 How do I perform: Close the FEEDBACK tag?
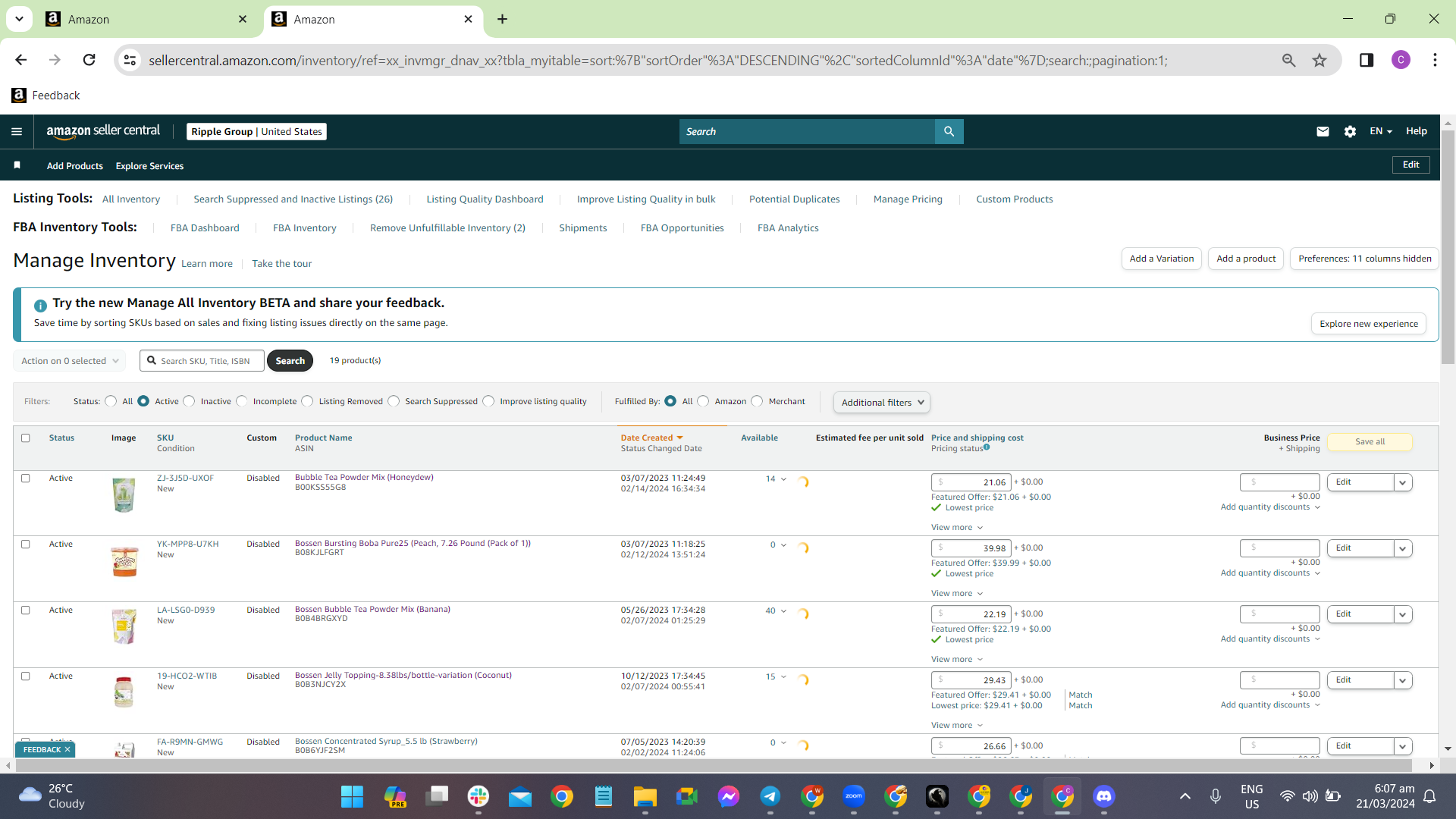[x=67, y=749]
